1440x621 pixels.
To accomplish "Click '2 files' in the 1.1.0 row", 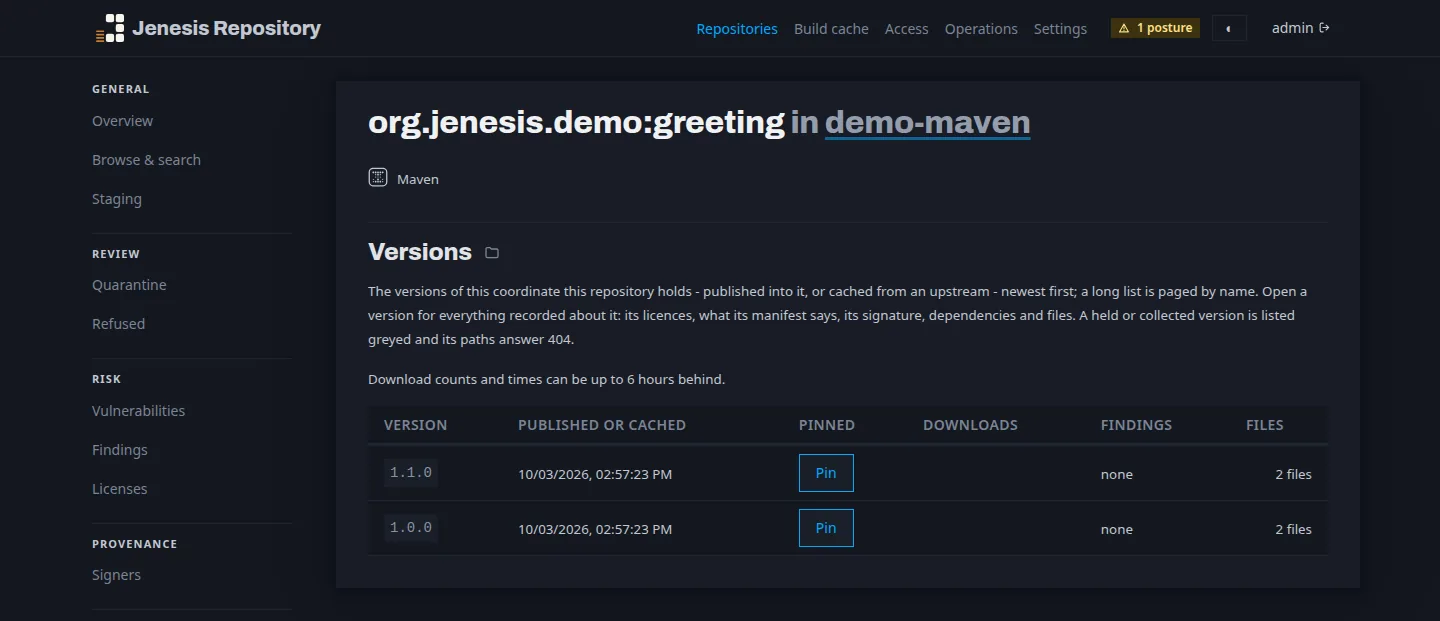I will (1293, 474).
